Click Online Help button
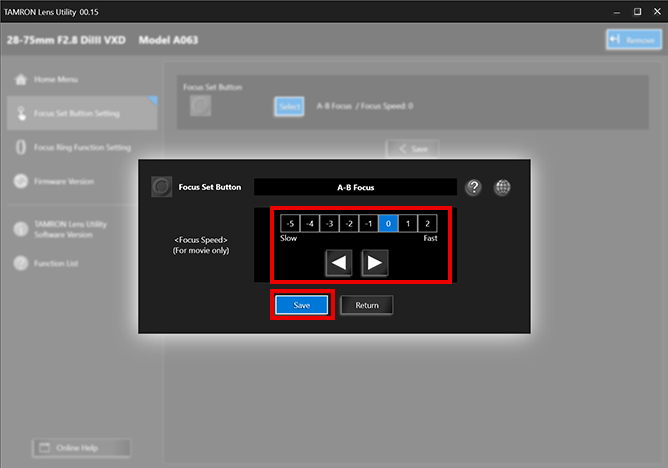 click(x=81, y=448)
